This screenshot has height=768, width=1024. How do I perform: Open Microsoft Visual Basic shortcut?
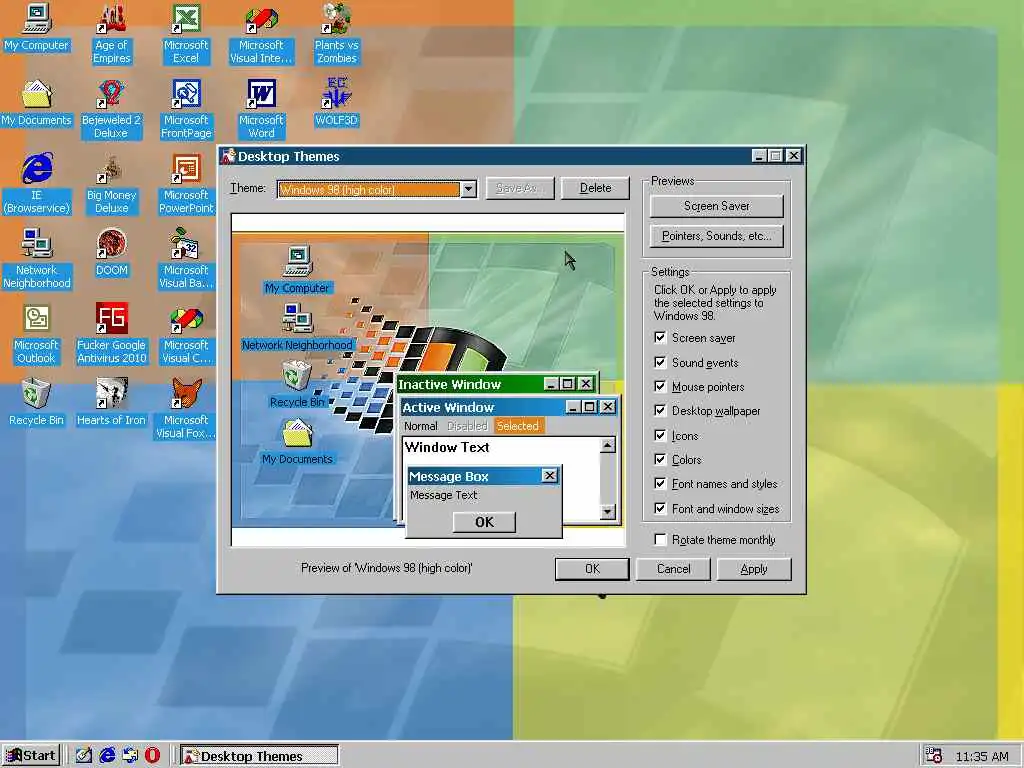(x=186, y=258)
